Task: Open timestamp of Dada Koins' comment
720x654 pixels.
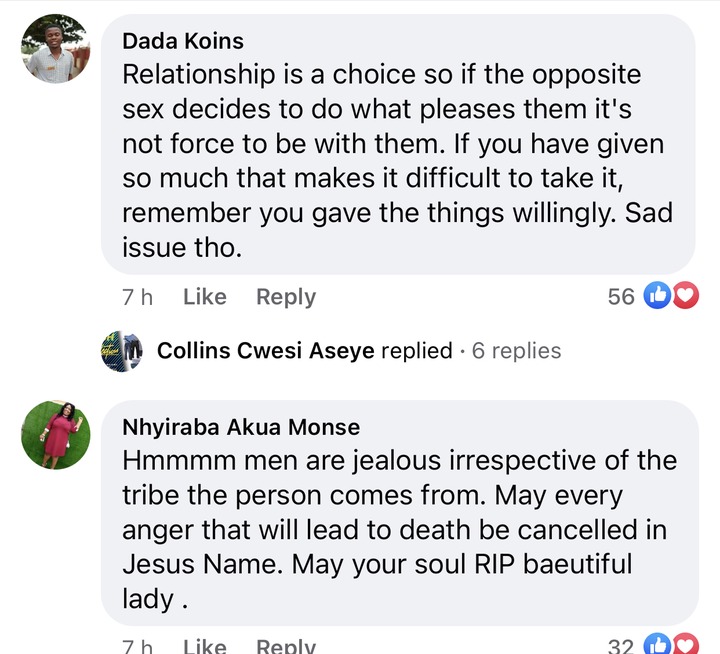Action: click(137, 297)
